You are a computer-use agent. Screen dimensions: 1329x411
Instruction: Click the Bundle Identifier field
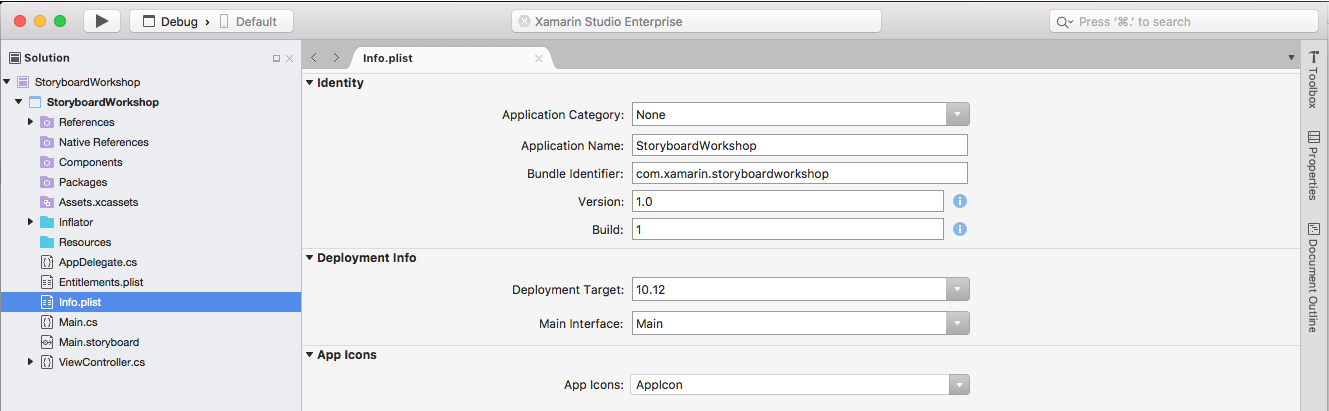[799, 173]
